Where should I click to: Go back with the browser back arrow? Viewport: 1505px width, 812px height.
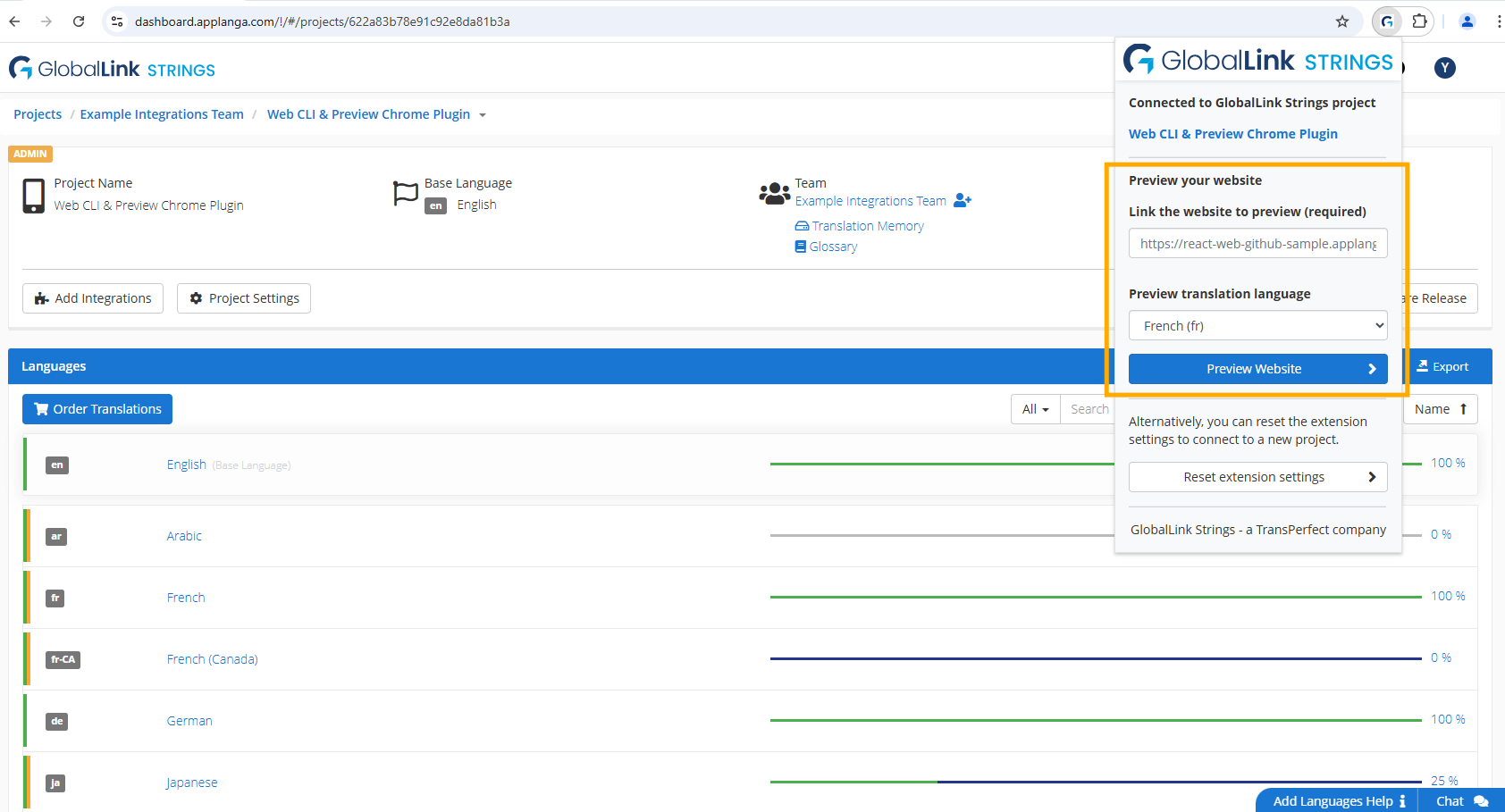click(14, 21)
